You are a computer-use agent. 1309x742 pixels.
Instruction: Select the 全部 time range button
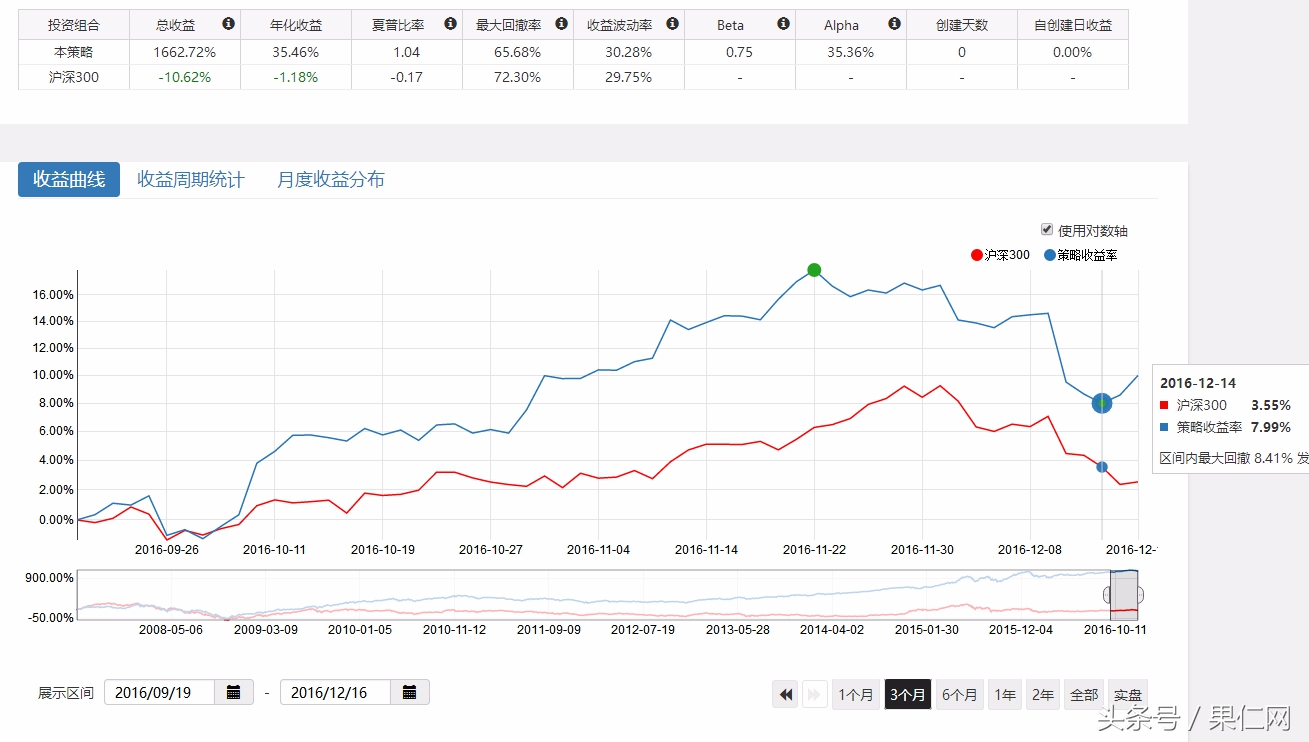[1083, 693]
